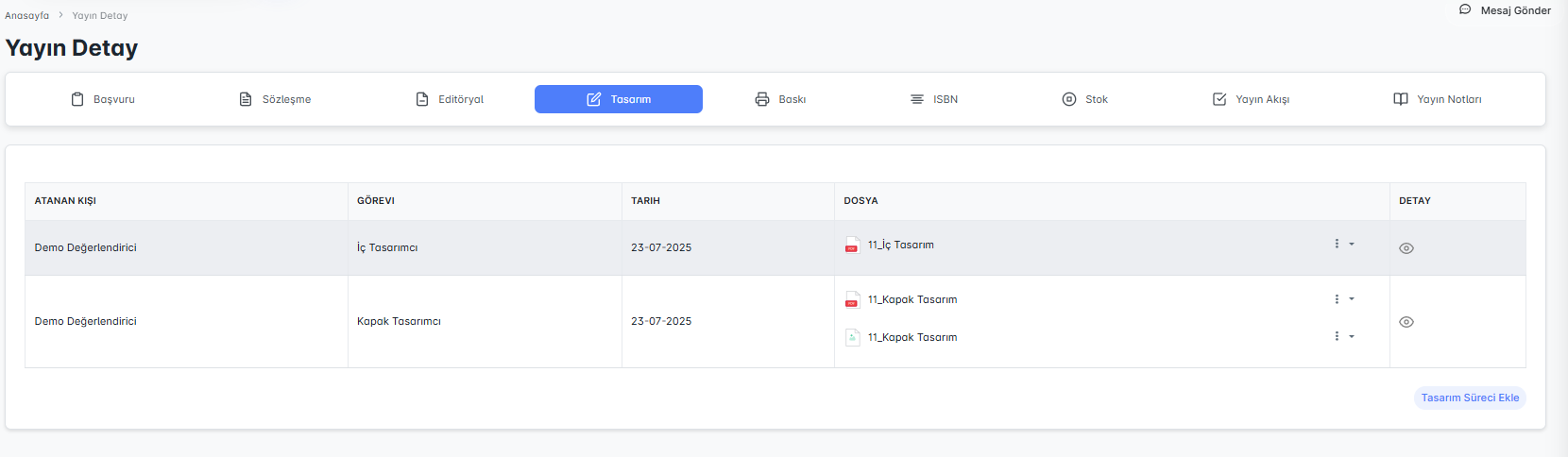The image size is (1568, 457).
Task: Click the PDF icon for 11_İç Tasarım
Action: tap(852, 245)
